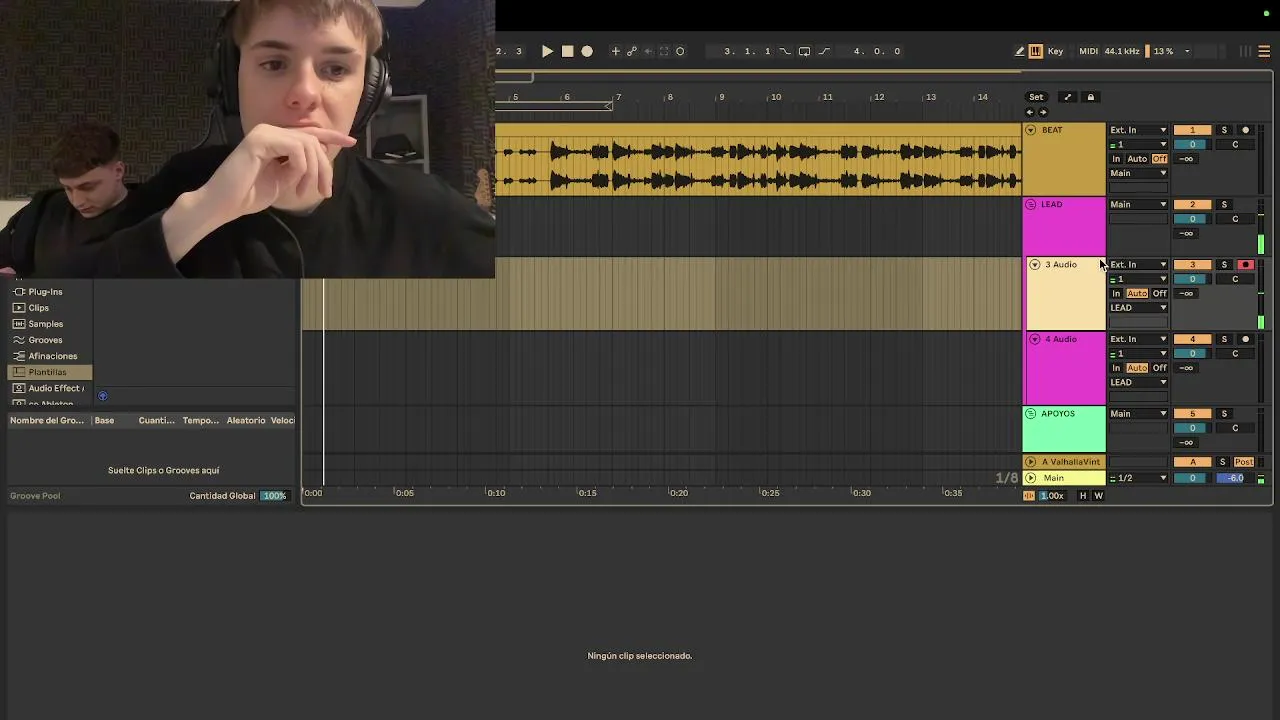Open LEAD group output Main dropdown

pyautogui.click(x=1138, y=204)
